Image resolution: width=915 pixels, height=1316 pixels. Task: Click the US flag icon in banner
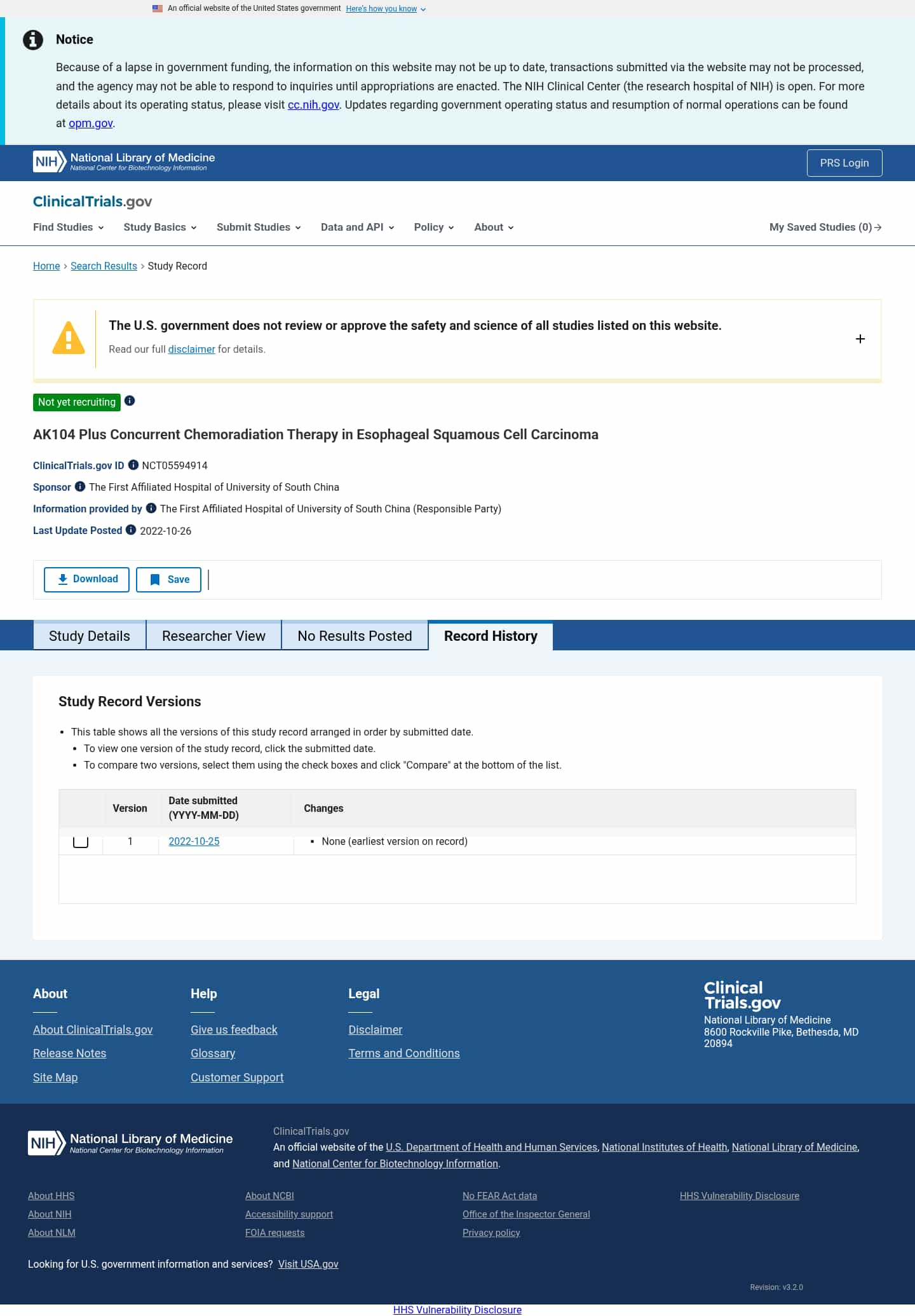[158, 8]
